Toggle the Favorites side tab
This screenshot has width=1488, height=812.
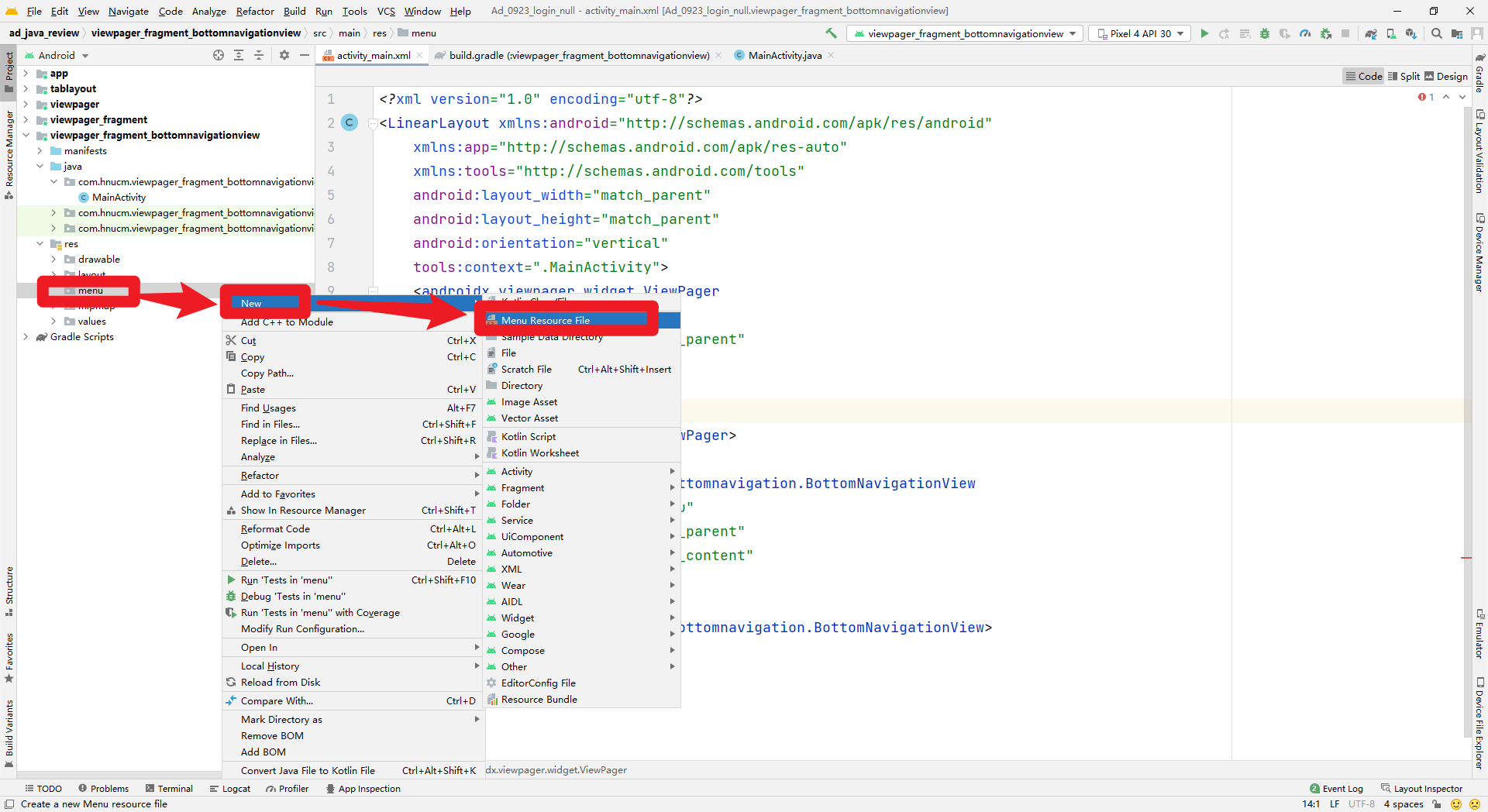[x=9, y=658]
